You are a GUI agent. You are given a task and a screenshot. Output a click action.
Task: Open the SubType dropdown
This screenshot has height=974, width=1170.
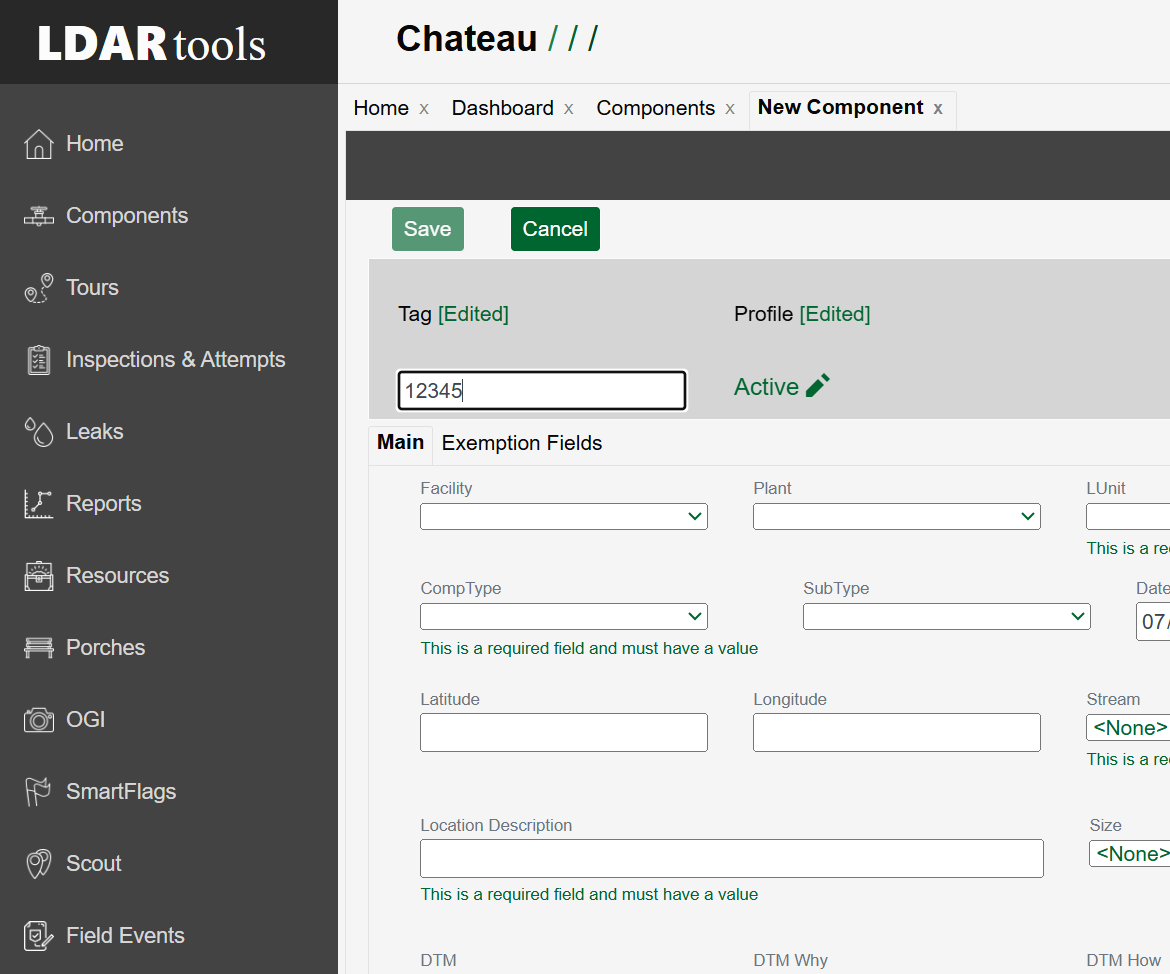pos(946,616)
